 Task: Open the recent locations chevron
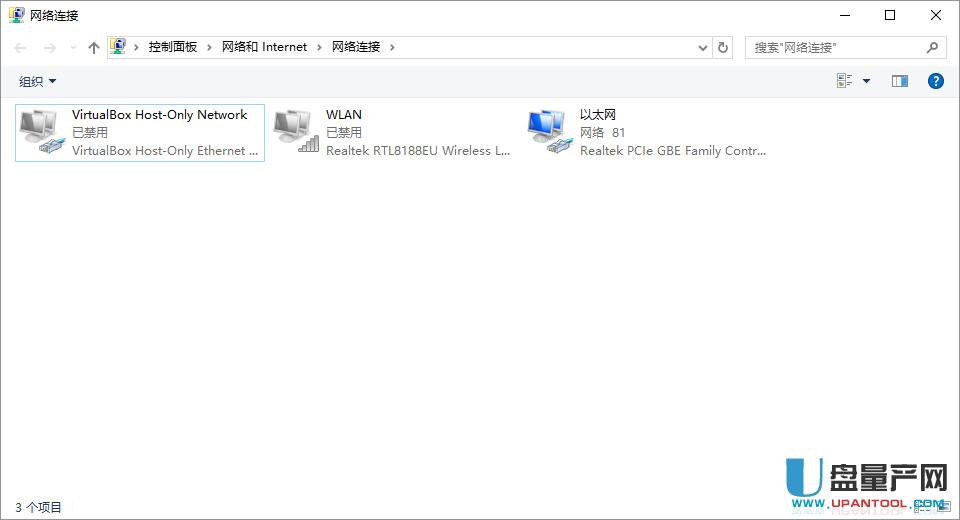click(74, 47)
